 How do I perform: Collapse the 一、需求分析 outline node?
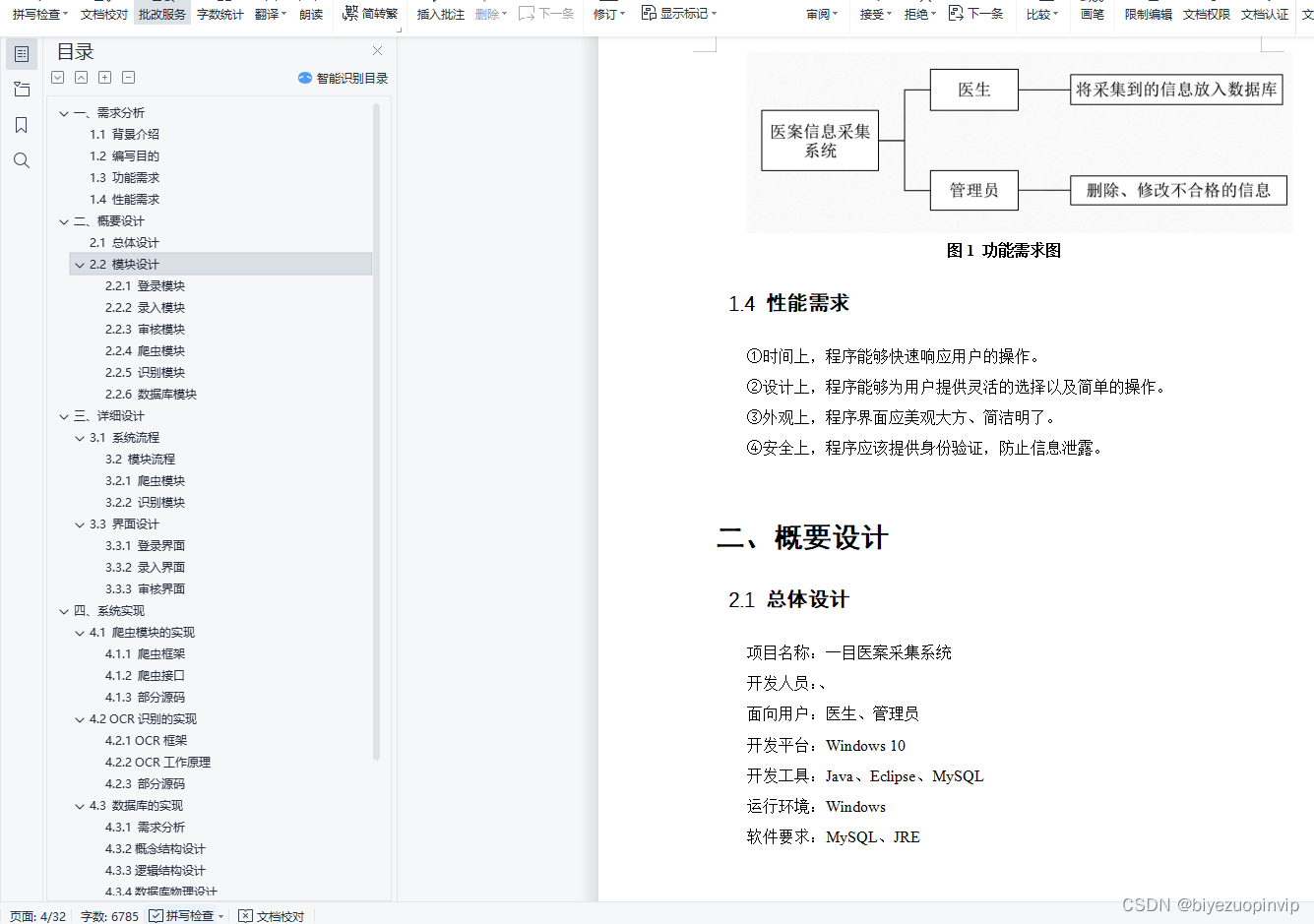point(64,113)
